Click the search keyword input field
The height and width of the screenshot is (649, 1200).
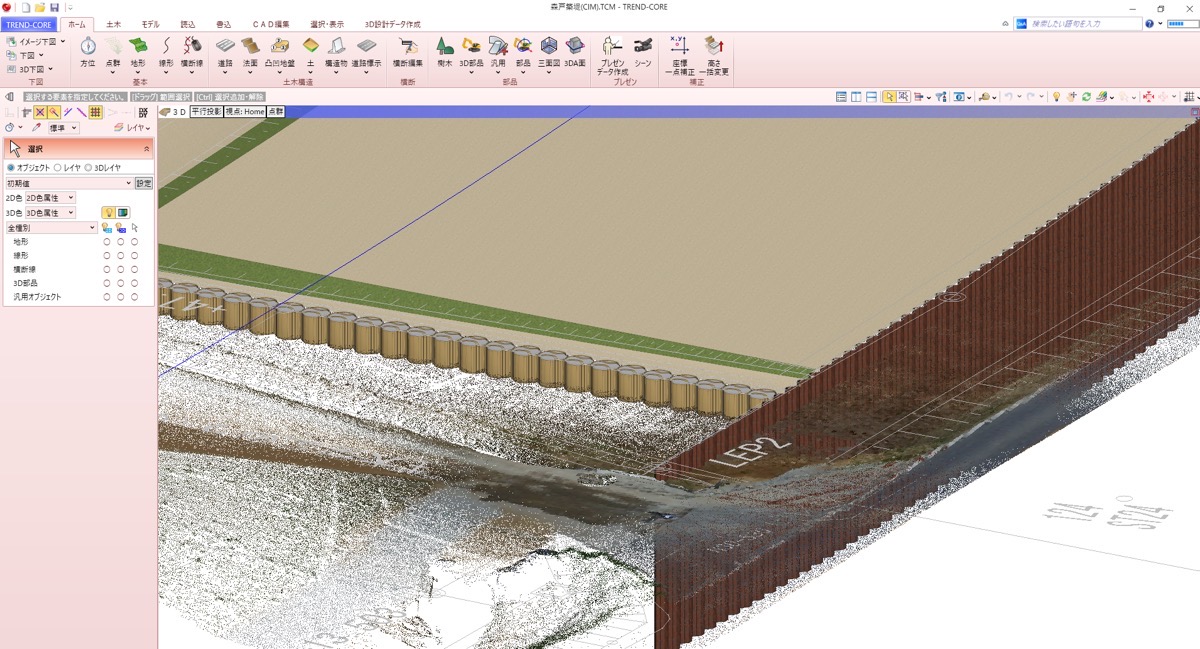point(1084,23)
